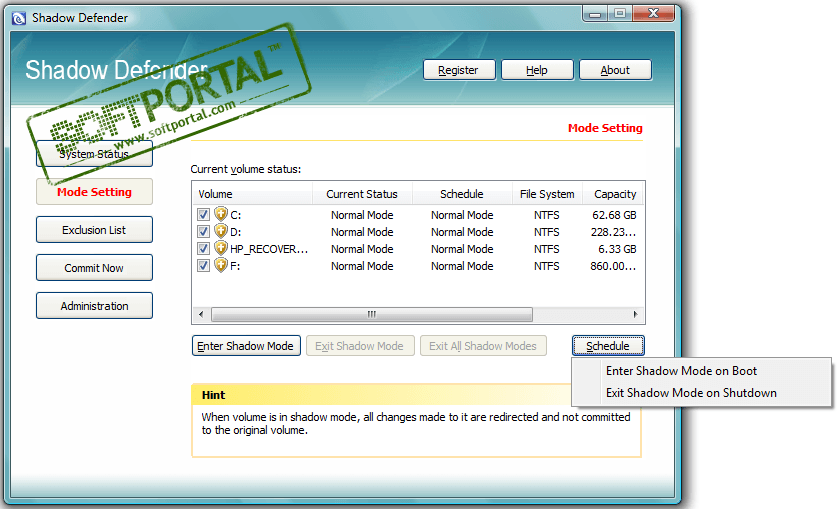Click the Exit Shadow Mode button
This screenshot has height=509, width=837.
click(360, 346)
